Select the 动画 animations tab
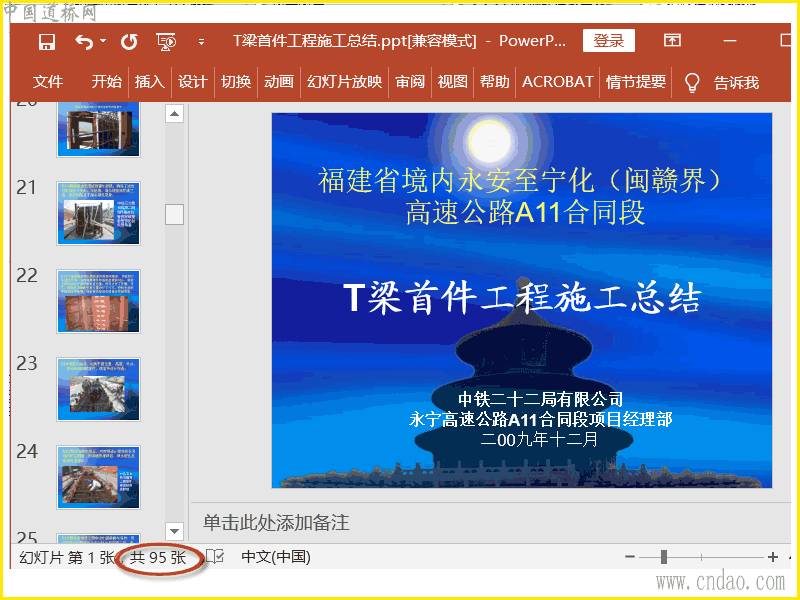 coord(279,82)
